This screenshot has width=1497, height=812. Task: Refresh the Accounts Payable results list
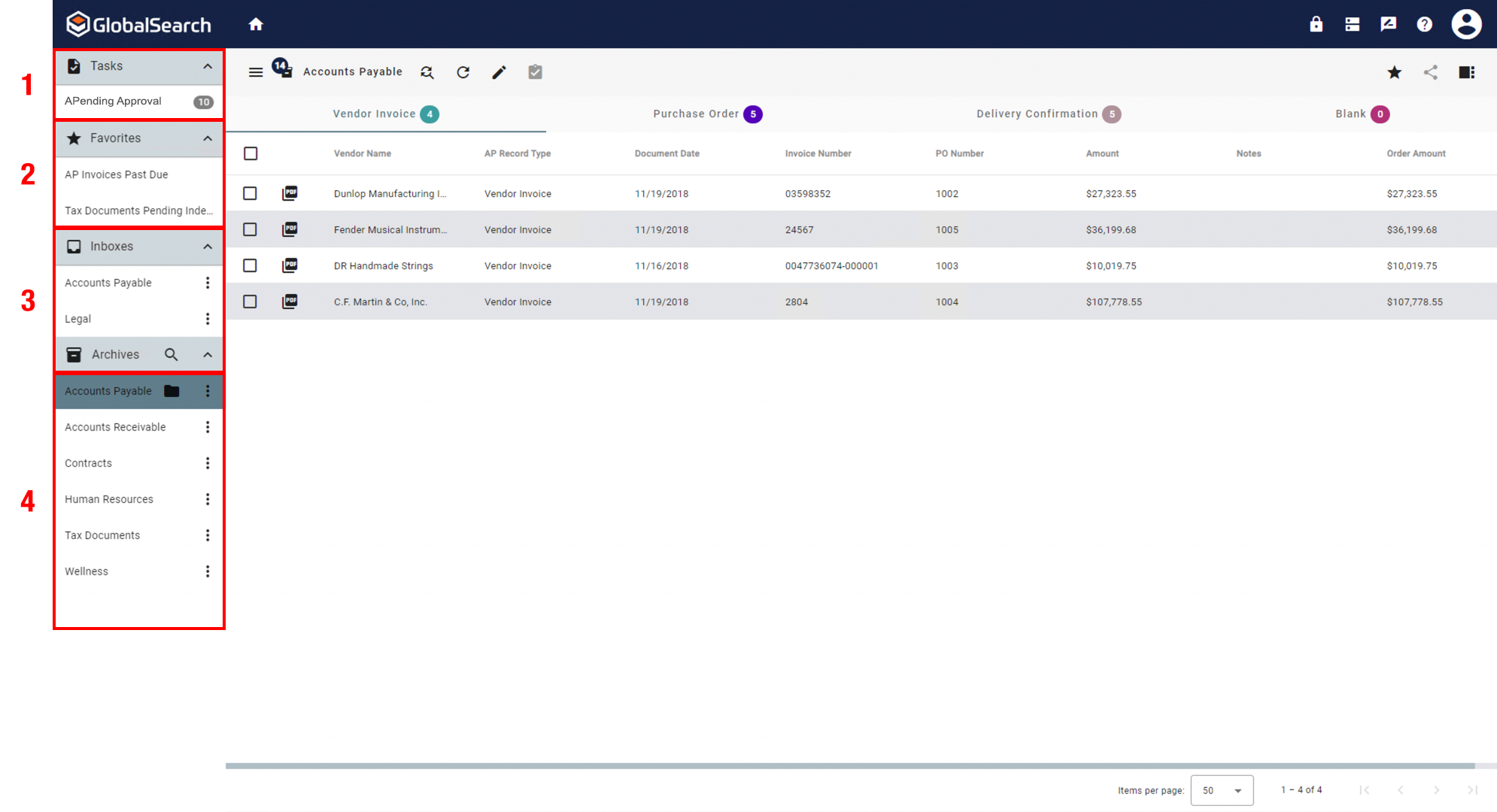pyautogui.click(x=463, y=71)
